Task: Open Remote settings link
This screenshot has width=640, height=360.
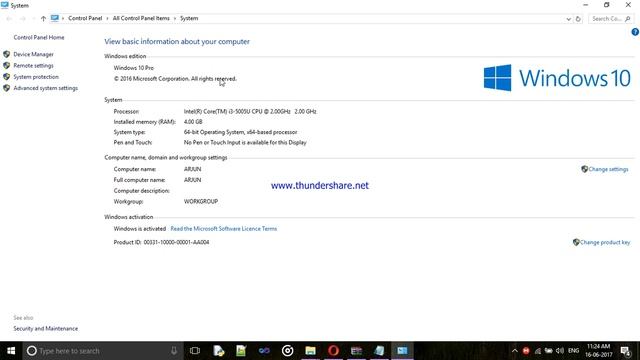Action: 33,66
